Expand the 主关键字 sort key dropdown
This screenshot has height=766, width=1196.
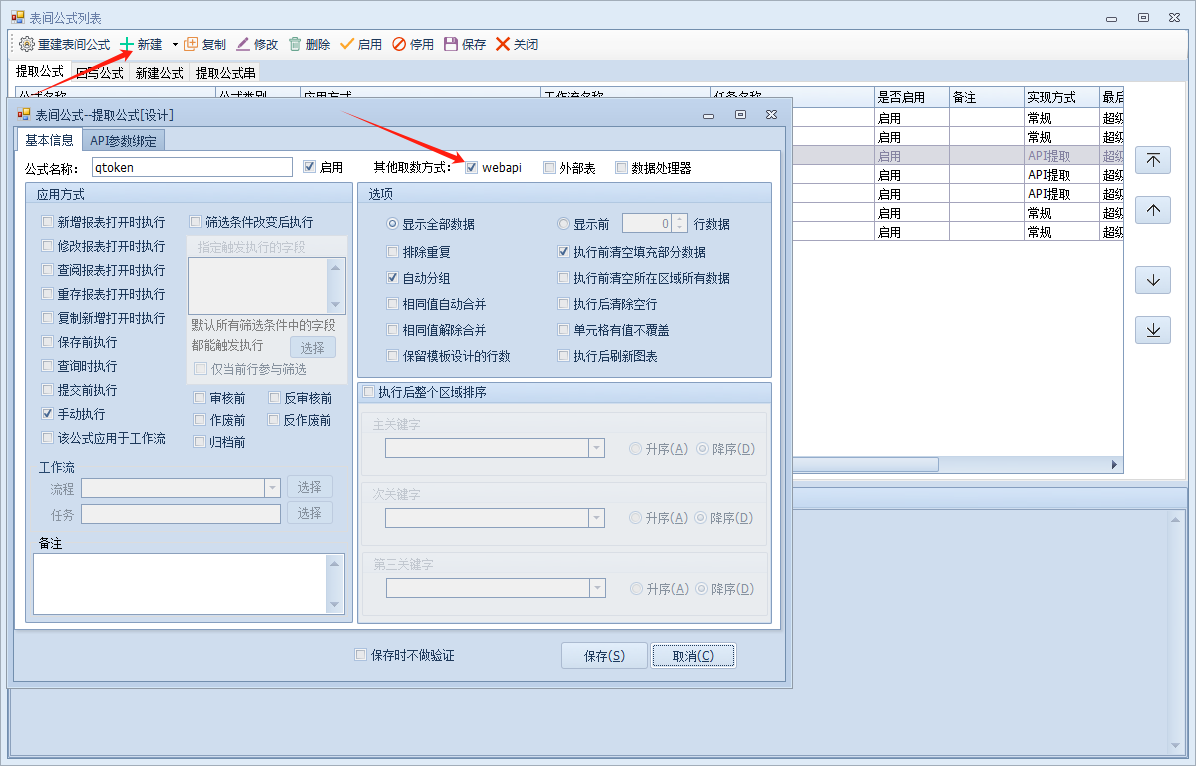click(x=596, y=448)
